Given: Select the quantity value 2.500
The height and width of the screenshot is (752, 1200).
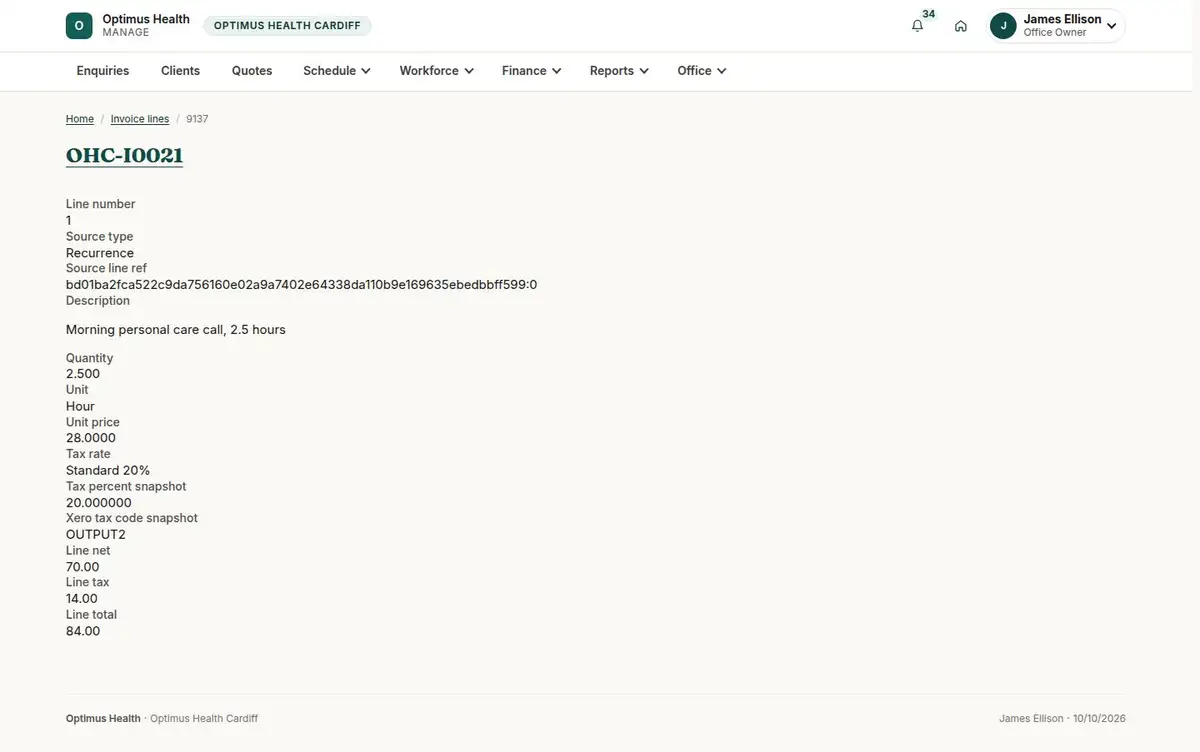Looking at the screenshot, I should (x=83, y=374).
